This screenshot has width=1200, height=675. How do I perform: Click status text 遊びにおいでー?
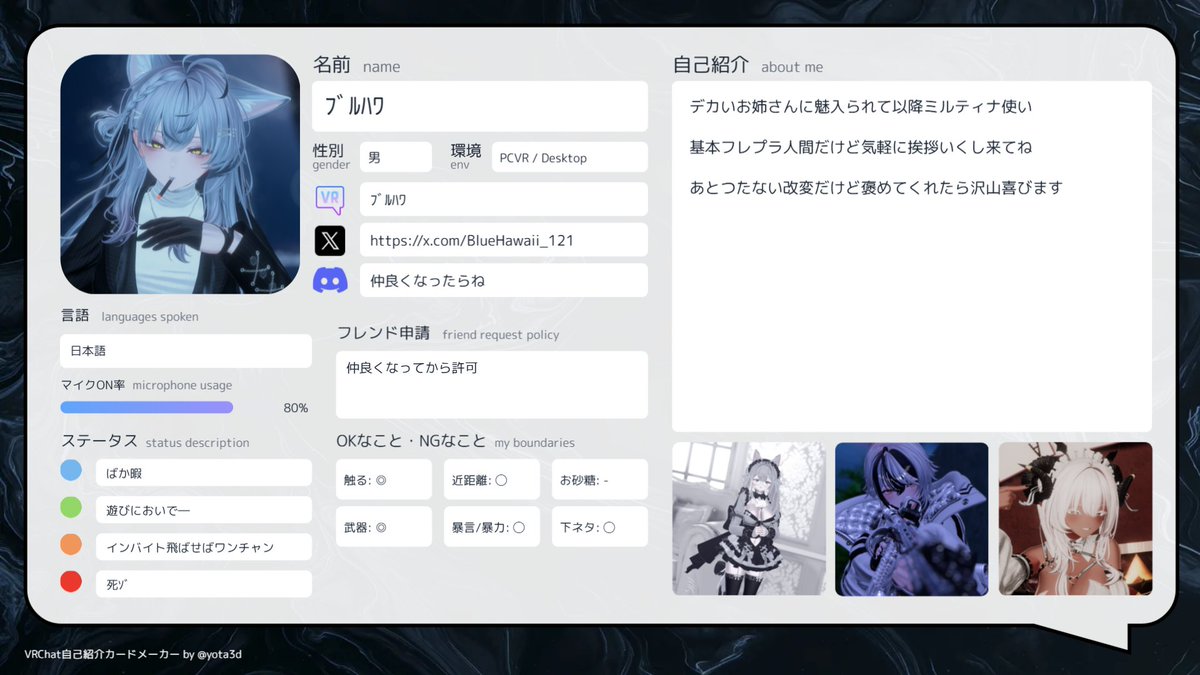point(204,510)
